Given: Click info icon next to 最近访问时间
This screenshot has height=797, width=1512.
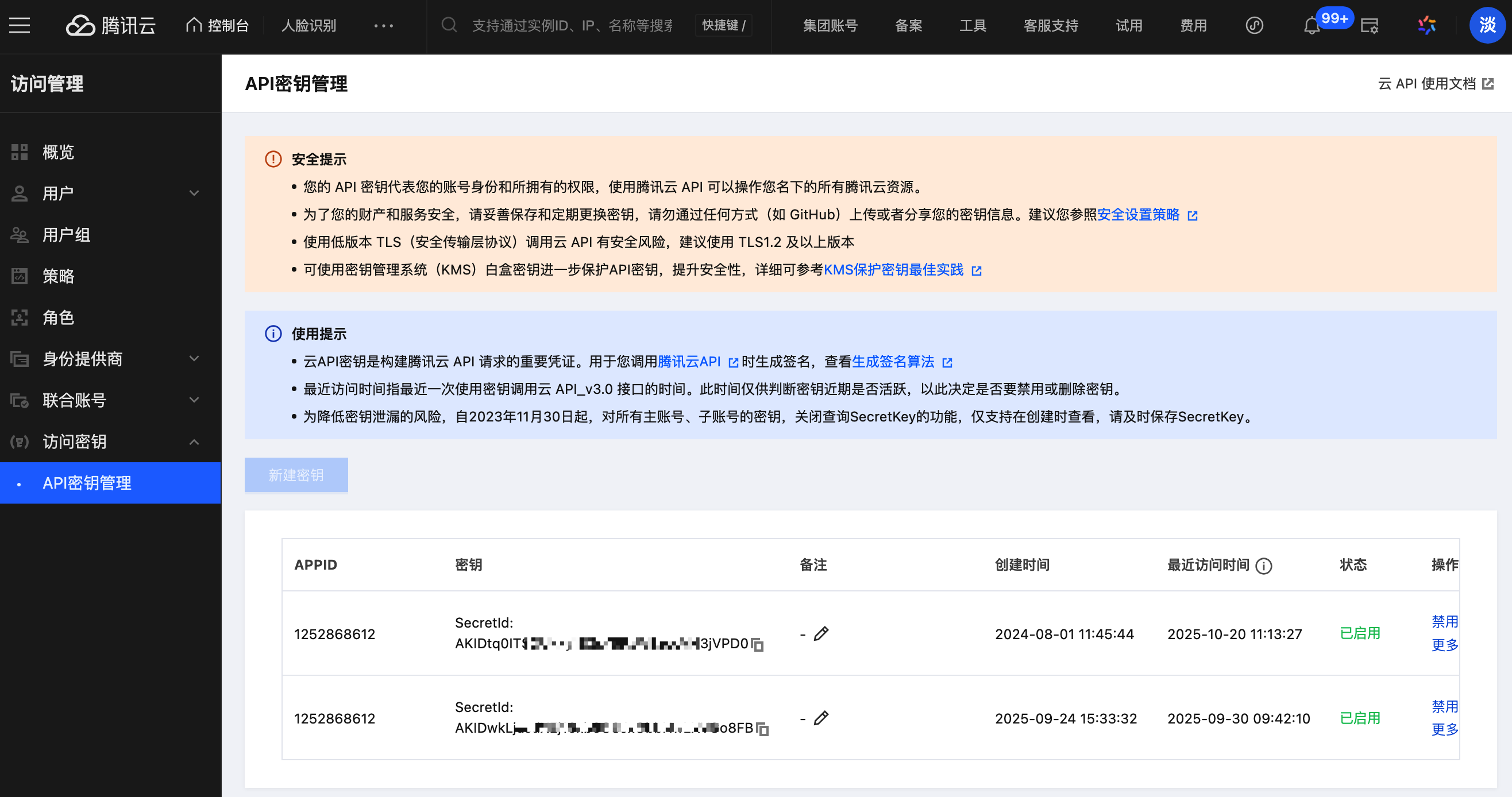Looking at the screenshot, I should point(1264,566).
